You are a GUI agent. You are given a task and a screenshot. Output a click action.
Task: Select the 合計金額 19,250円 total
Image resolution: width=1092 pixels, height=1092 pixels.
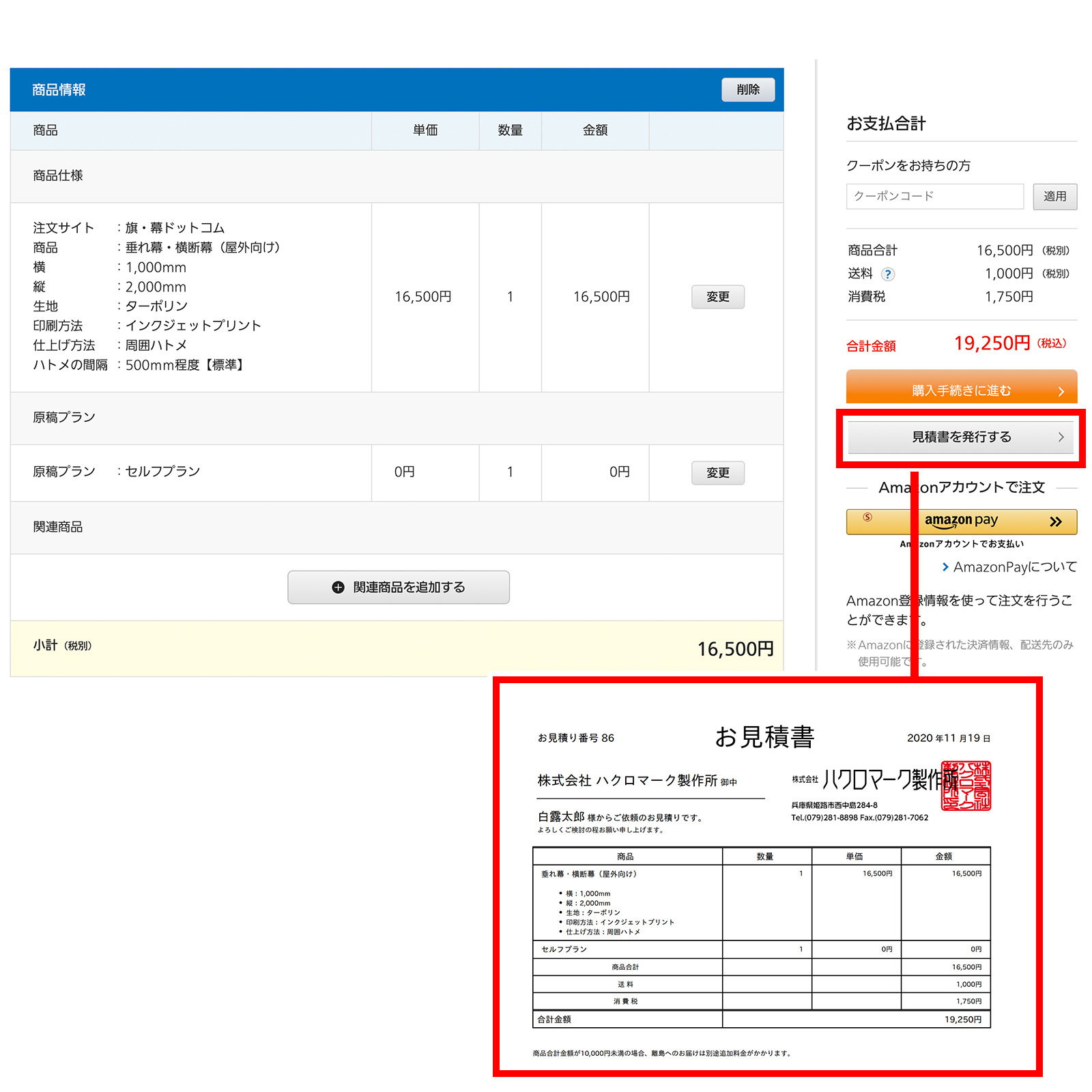pos(992,343)
